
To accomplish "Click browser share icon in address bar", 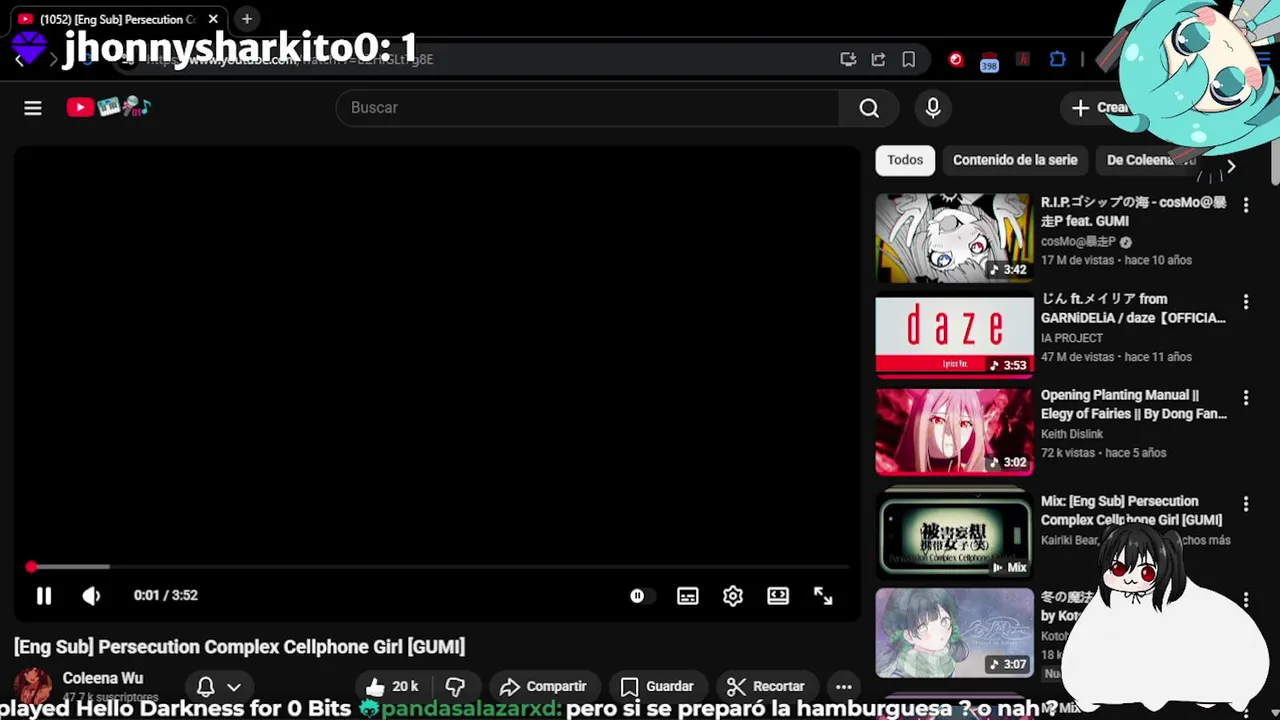I will (x=878, y=59).
